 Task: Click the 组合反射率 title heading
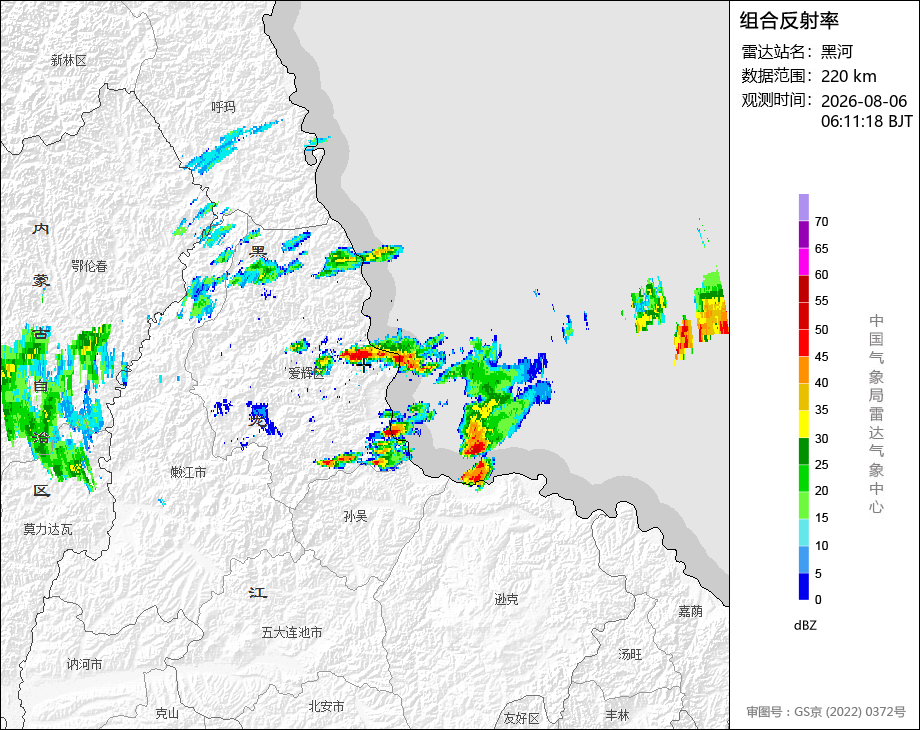pos(789,21)
